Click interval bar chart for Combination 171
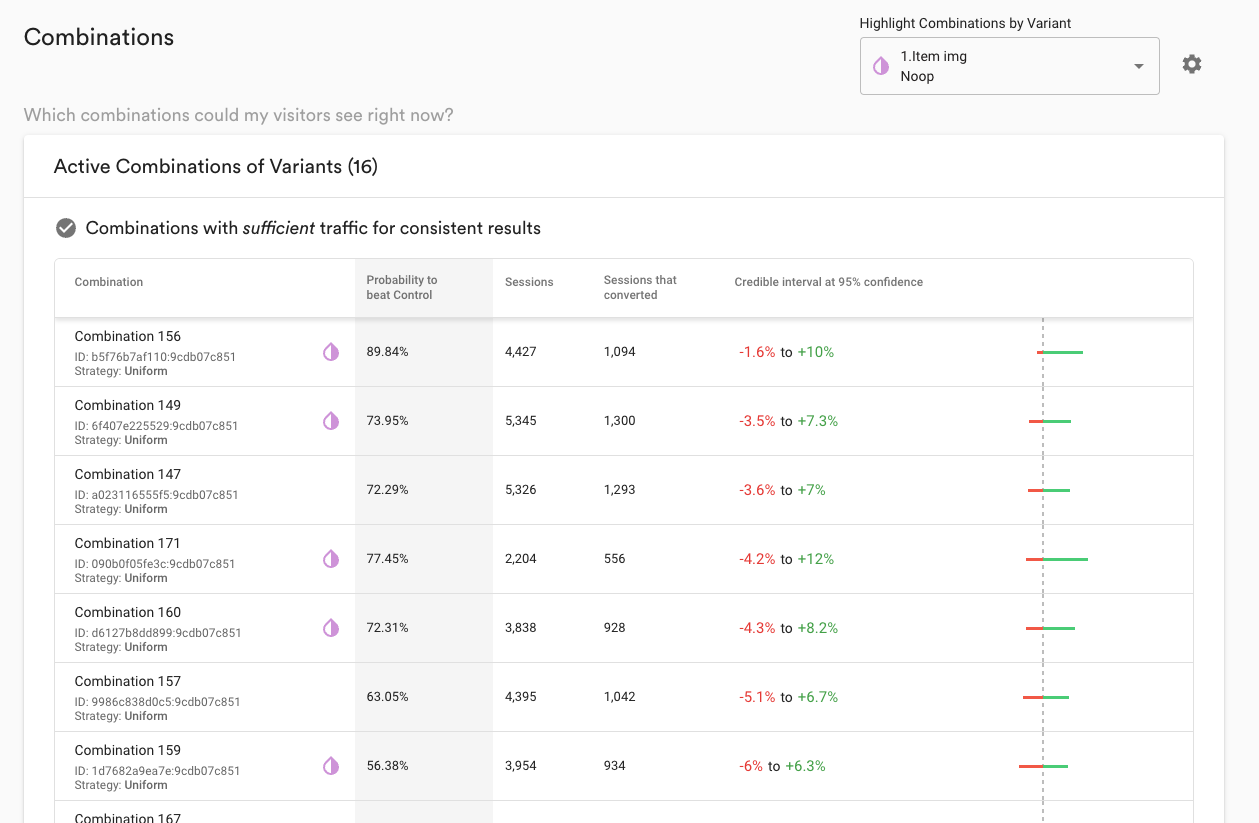The height and width of the screenshot is (823, 1259). coord(1056,559)
